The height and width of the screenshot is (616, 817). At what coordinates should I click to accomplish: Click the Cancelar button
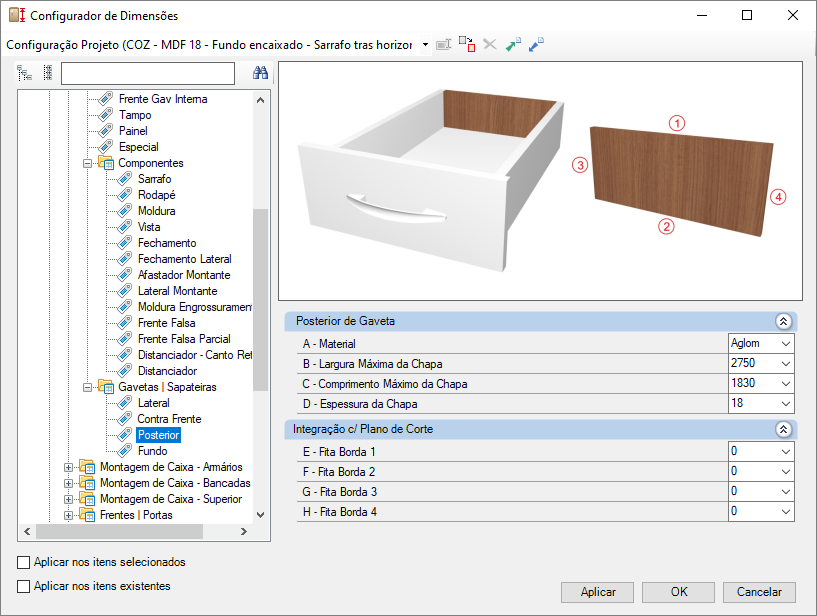tap(759, 592)
